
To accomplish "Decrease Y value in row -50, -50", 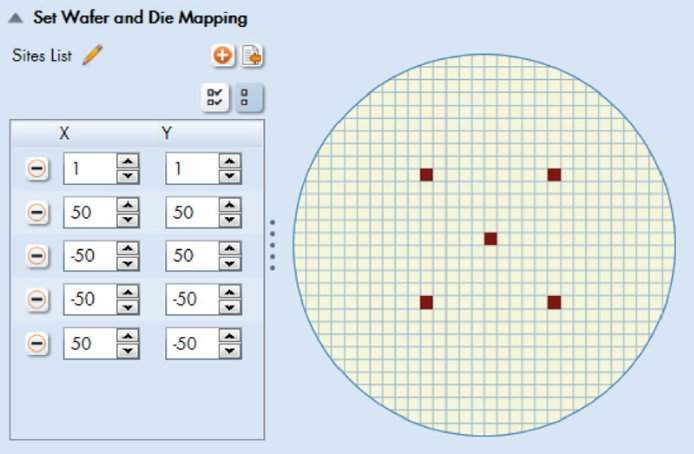I will coord(230,307).
